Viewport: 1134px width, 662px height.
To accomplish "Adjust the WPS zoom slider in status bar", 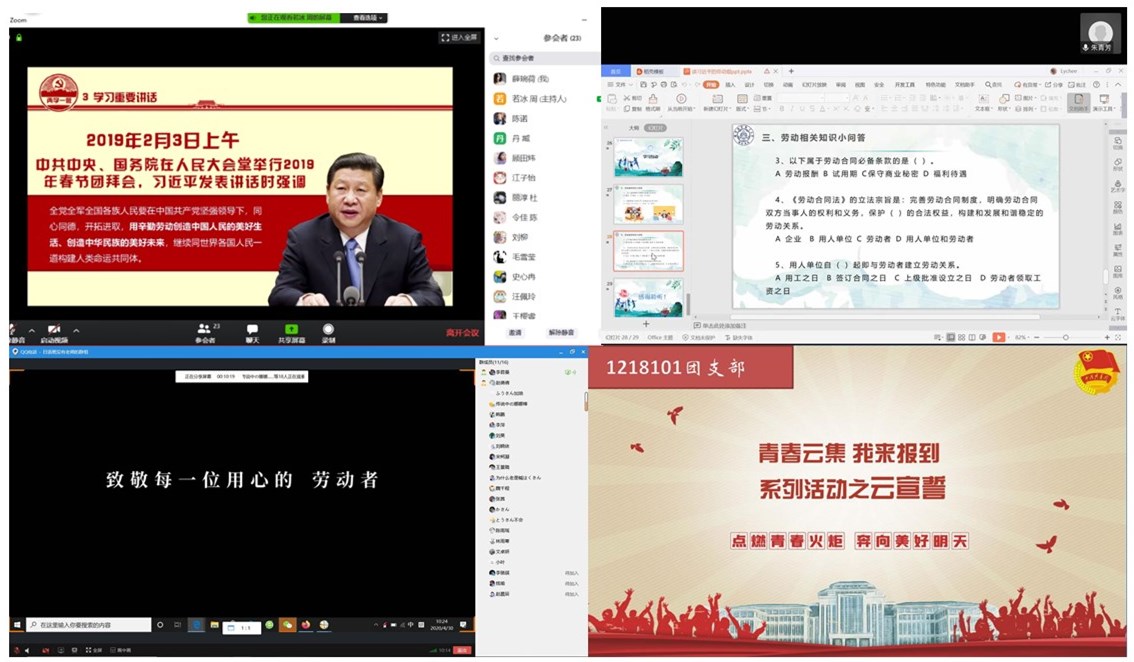I will (x=1065, y=338).
